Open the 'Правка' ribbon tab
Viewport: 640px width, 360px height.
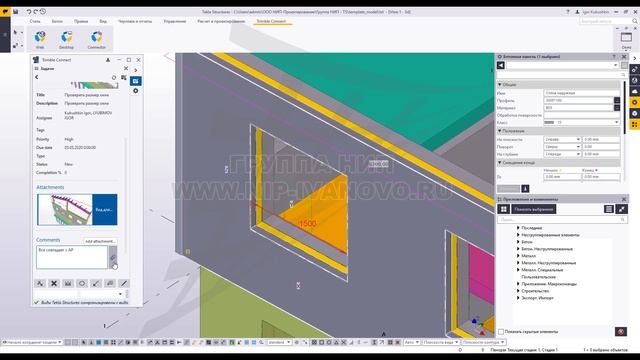[81, 21]
